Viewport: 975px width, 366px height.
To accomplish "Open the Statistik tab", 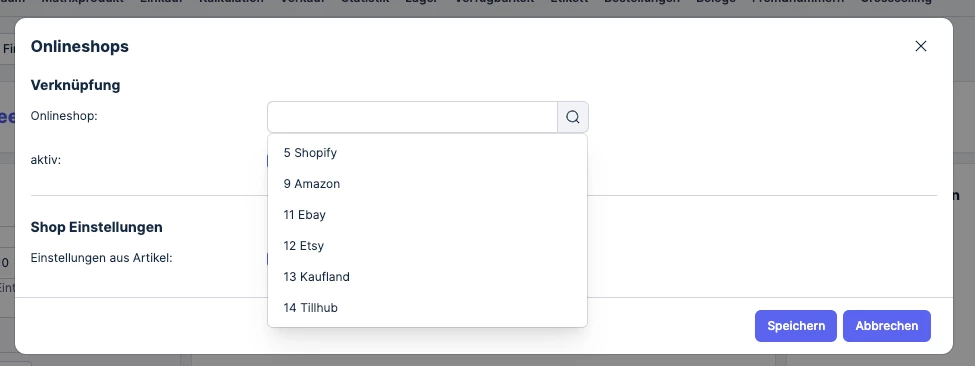I will coord(365,1).
